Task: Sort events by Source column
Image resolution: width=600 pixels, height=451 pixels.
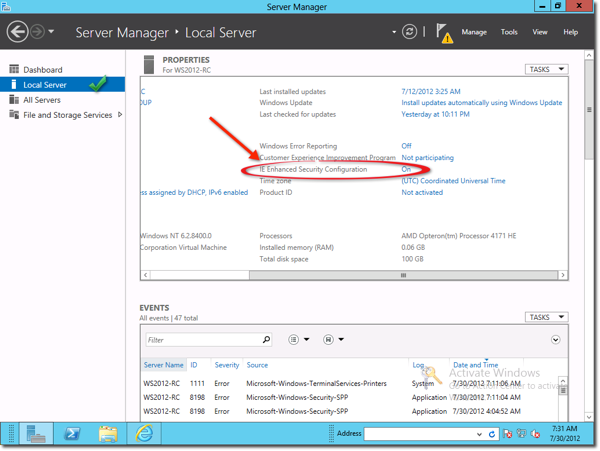Action: [x=257, y=365]
